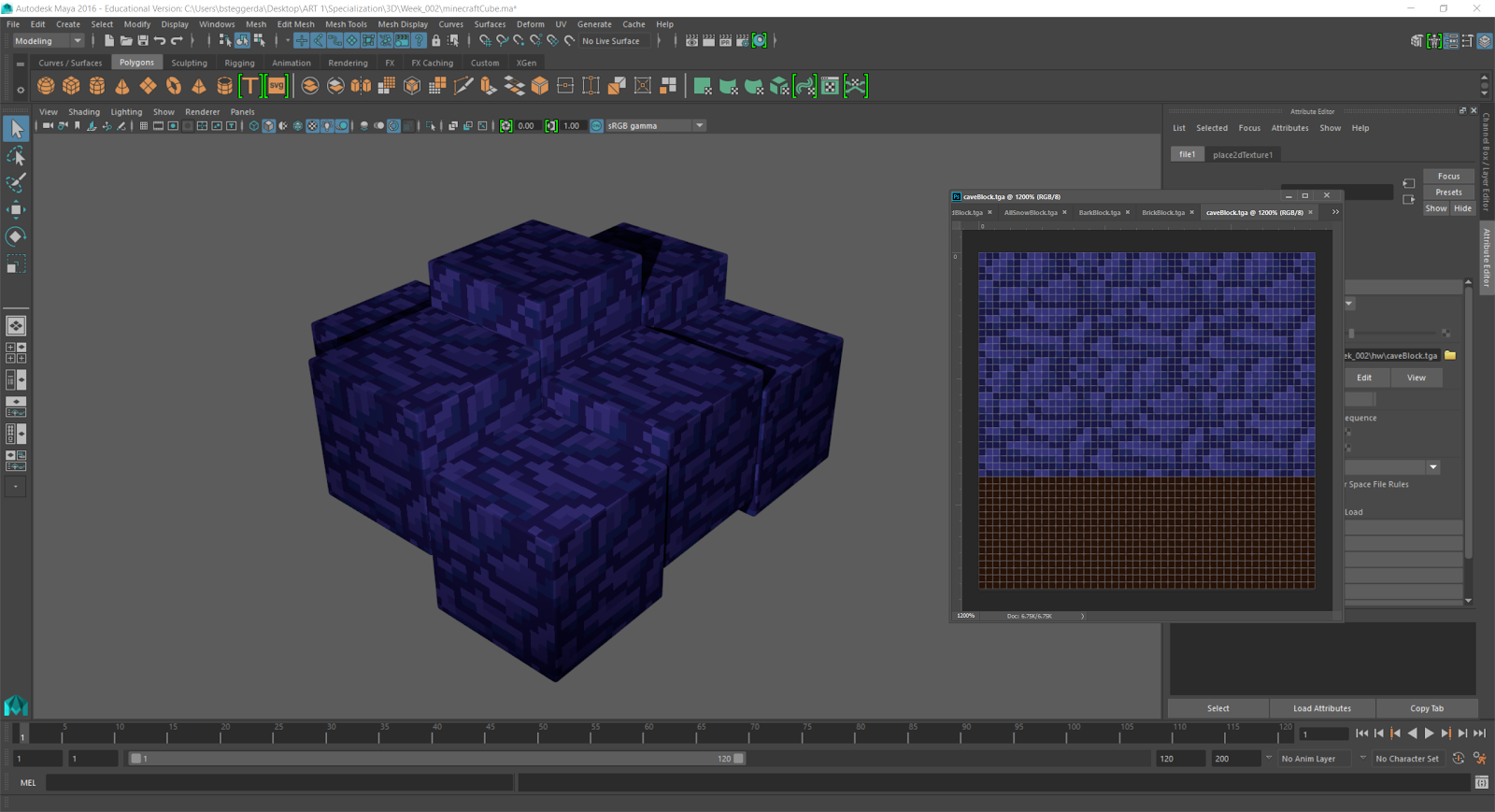1495x812 pixels.
Task: Click the Undo arrow icon
Action: click(160, 40)
